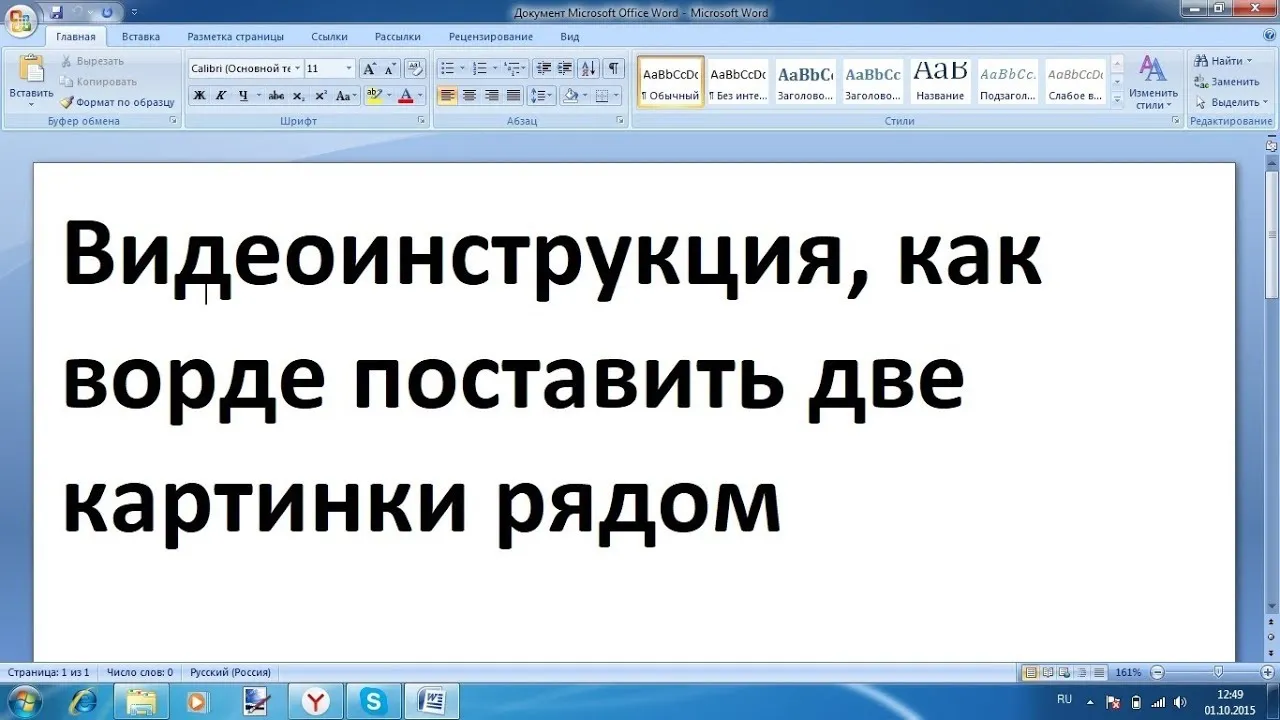
Task: Center the text
Action: (x=470, y=96)
